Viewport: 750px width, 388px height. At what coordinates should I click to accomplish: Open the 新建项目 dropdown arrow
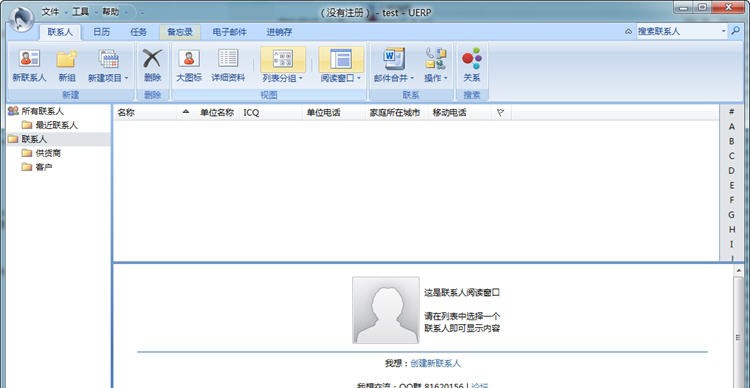[127, 78]
